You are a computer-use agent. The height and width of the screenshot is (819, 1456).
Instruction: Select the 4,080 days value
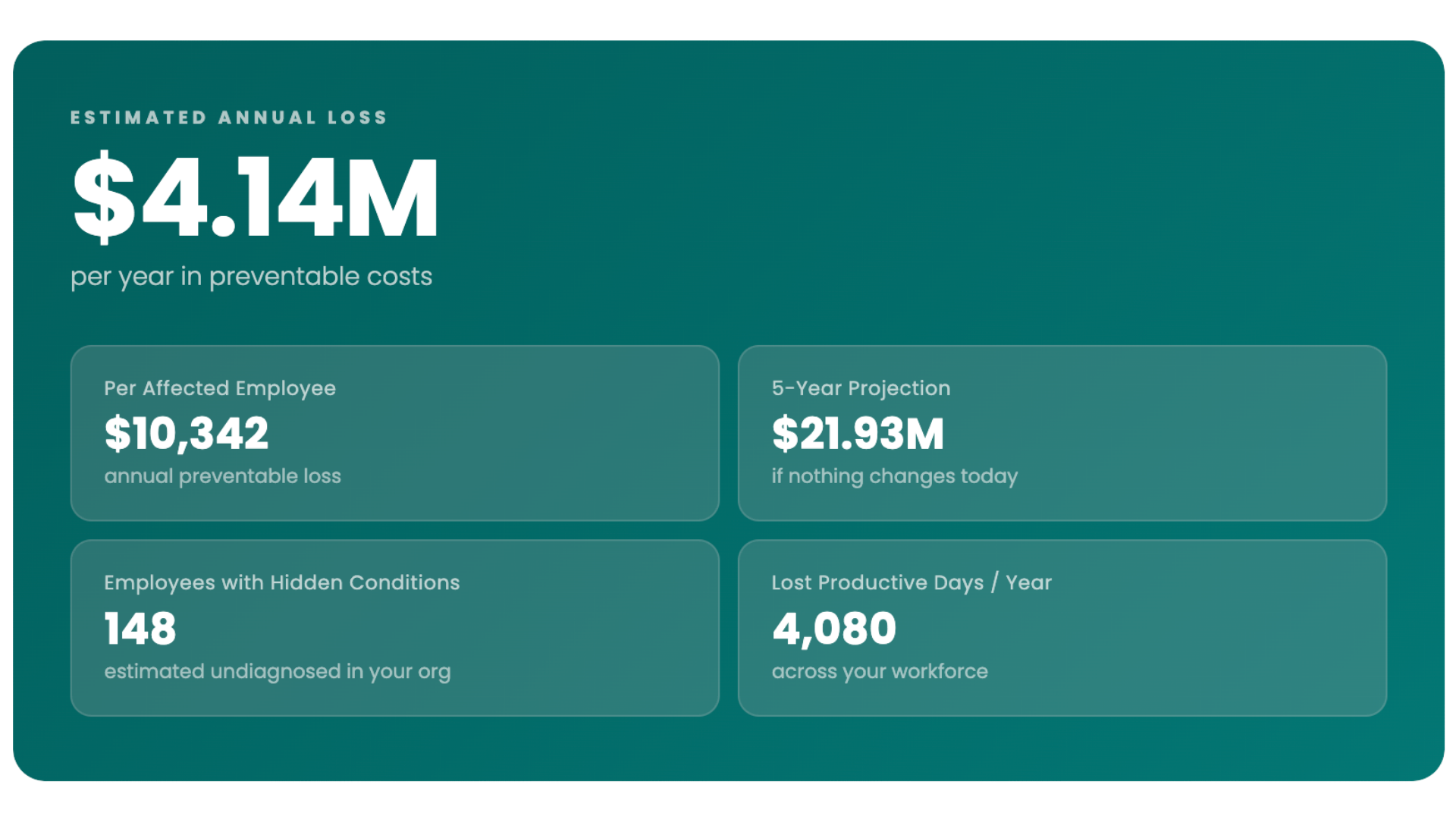834,629
